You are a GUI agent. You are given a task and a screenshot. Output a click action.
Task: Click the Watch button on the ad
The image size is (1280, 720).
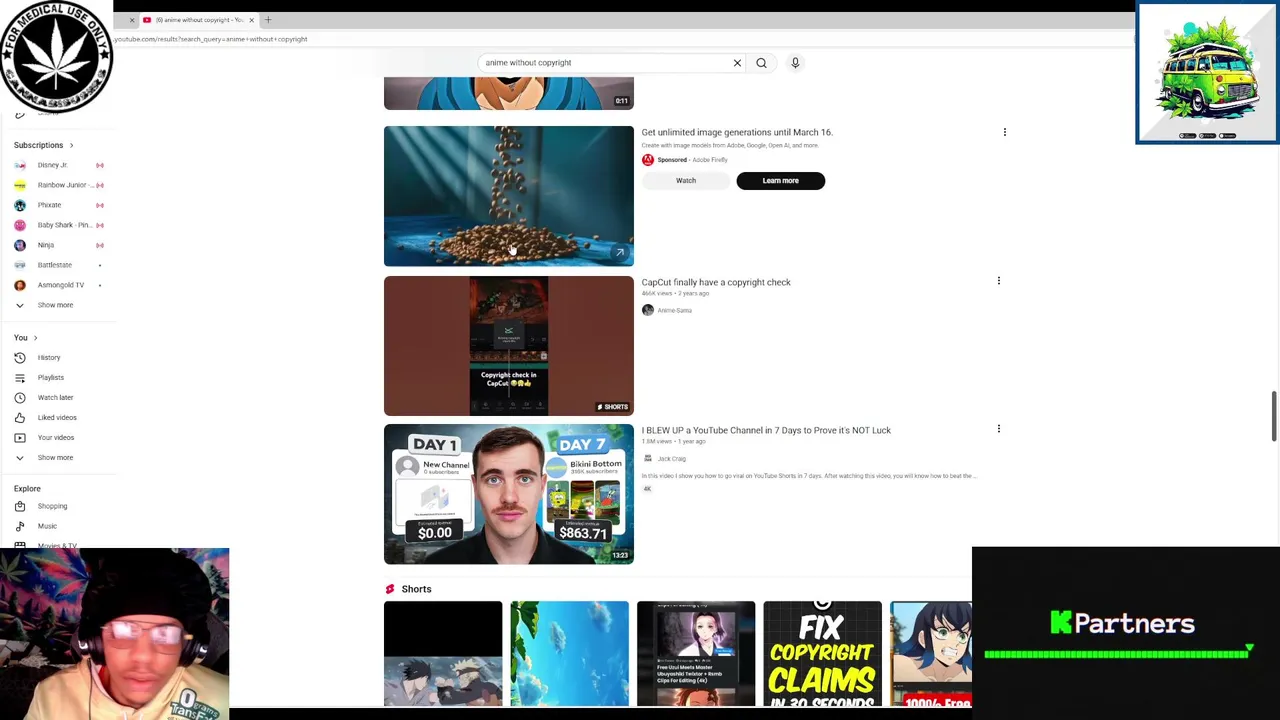click(686, 181)
